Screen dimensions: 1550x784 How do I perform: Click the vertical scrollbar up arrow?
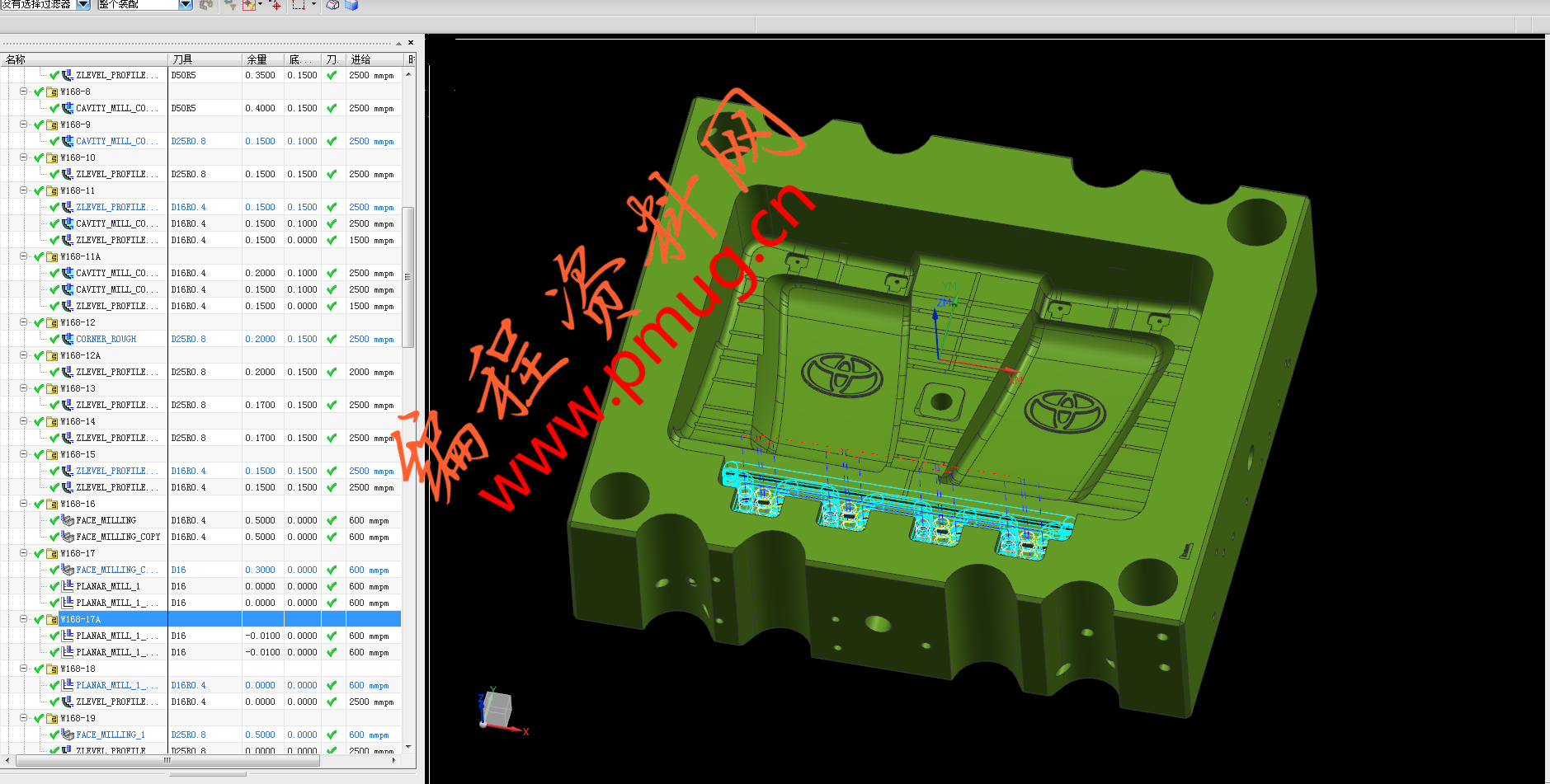click(x=408, y=75)
